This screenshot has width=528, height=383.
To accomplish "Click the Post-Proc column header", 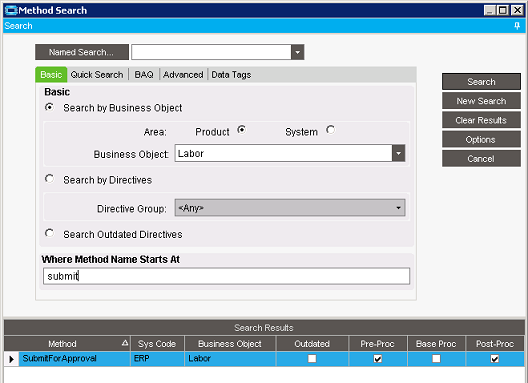I will pos(495,344).
